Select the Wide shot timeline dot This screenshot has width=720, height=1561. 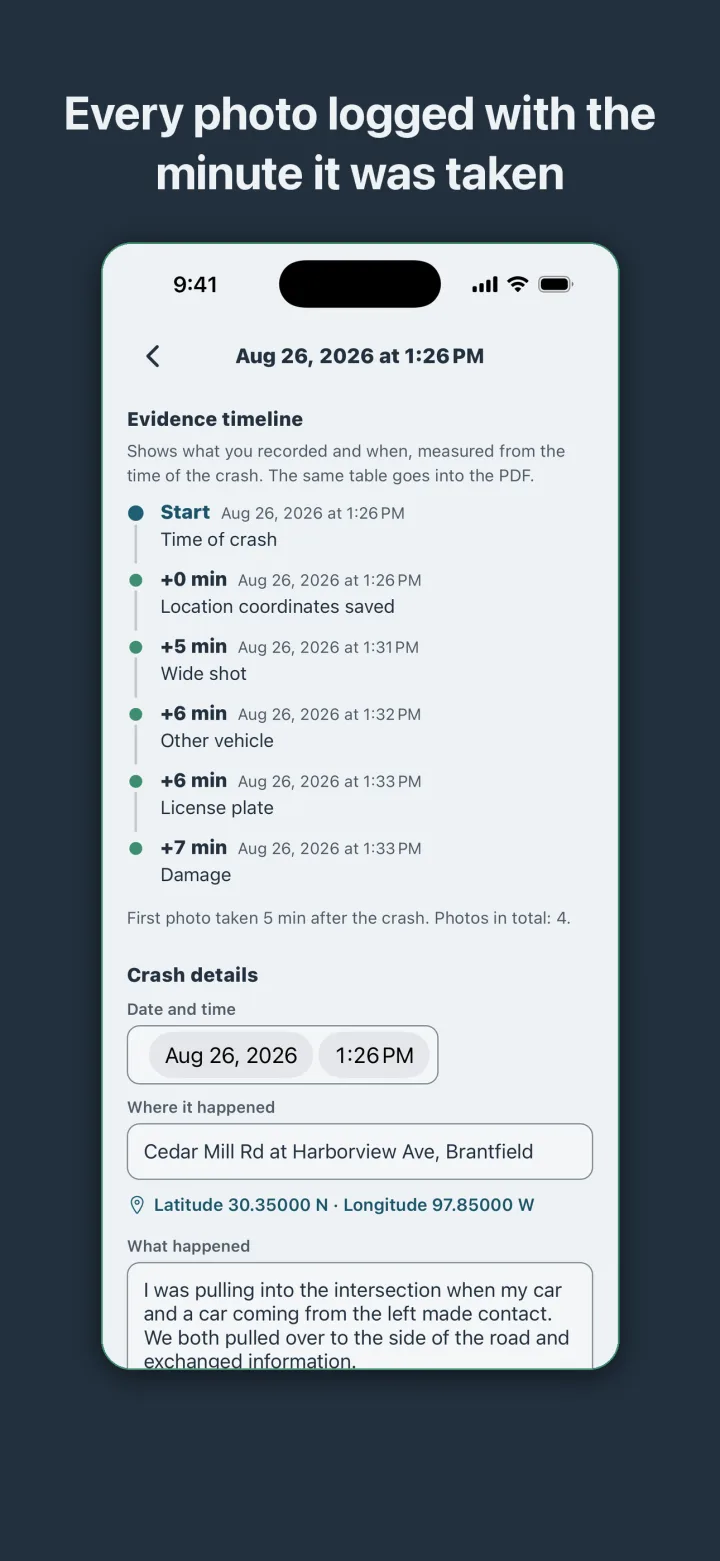pos(136,647)
